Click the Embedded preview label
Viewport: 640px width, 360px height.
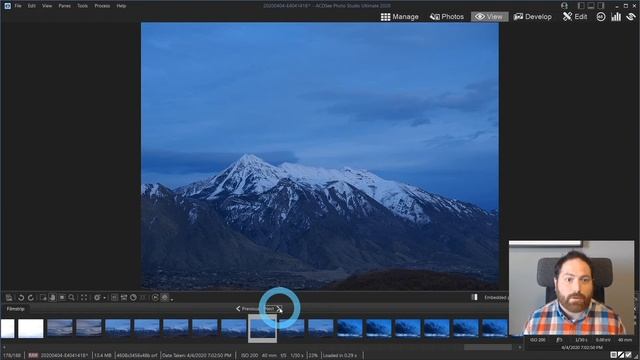coord(496,298)
